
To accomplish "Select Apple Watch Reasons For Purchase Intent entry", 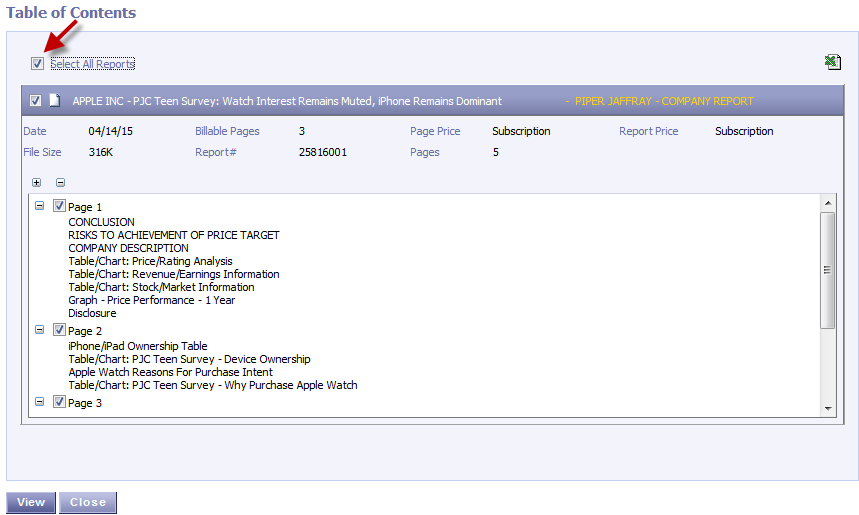I will click(x=170, y=372).
